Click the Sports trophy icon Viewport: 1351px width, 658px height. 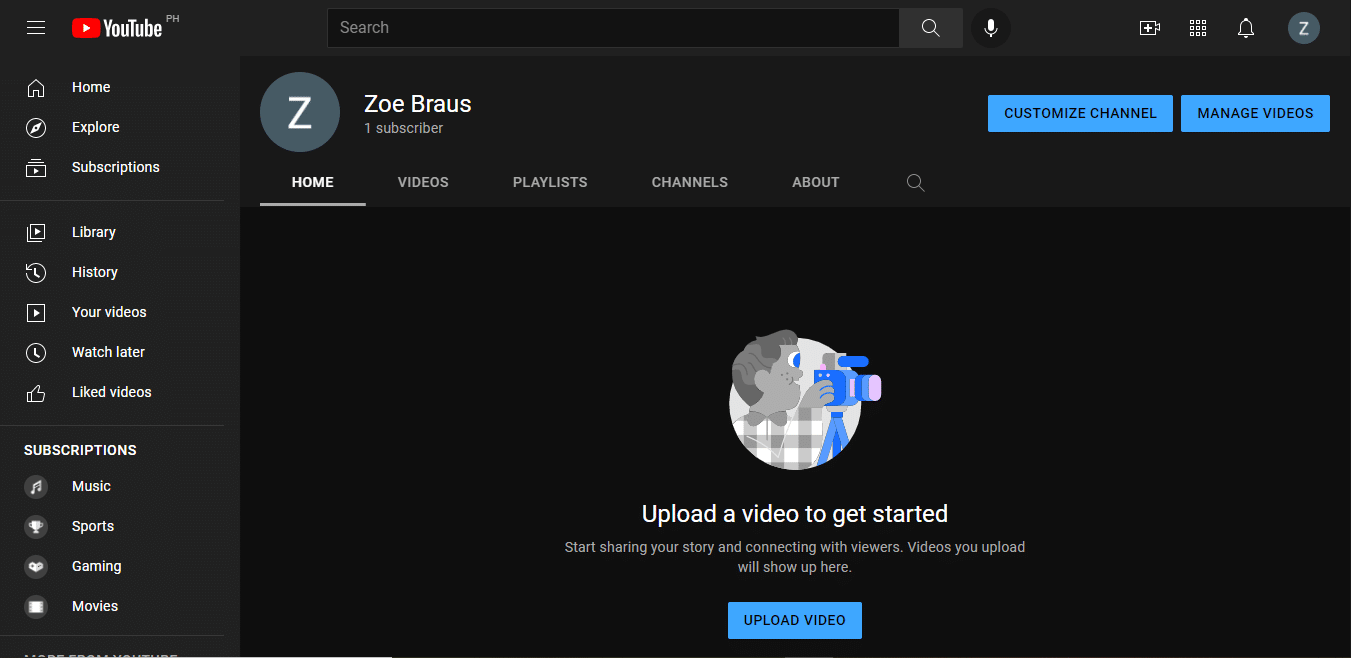coord(36,527)
